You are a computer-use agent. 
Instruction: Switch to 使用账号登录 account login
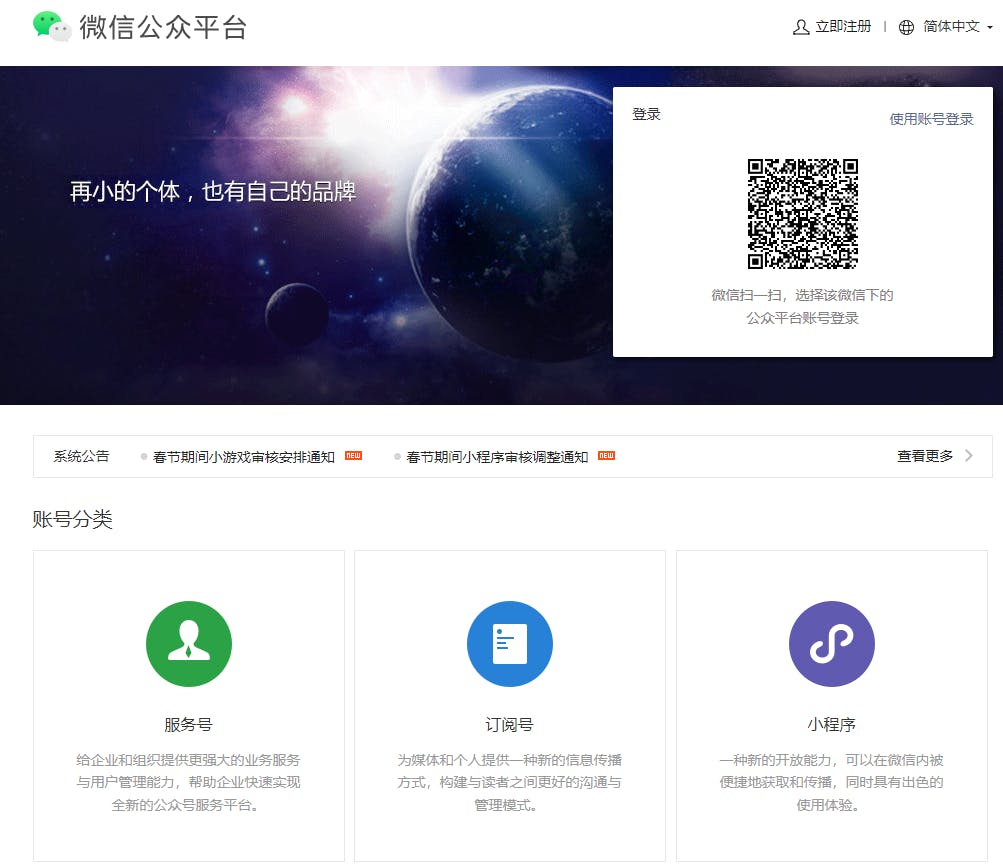pyautogui.click(x=931, y=119)
